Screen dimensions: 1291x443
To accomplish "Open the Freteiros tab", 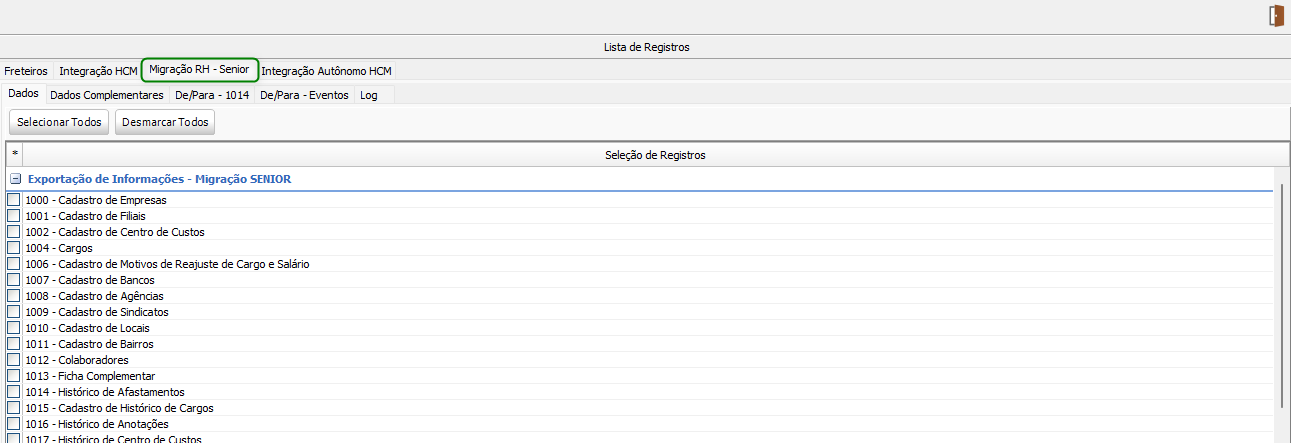I will point(26,71).
